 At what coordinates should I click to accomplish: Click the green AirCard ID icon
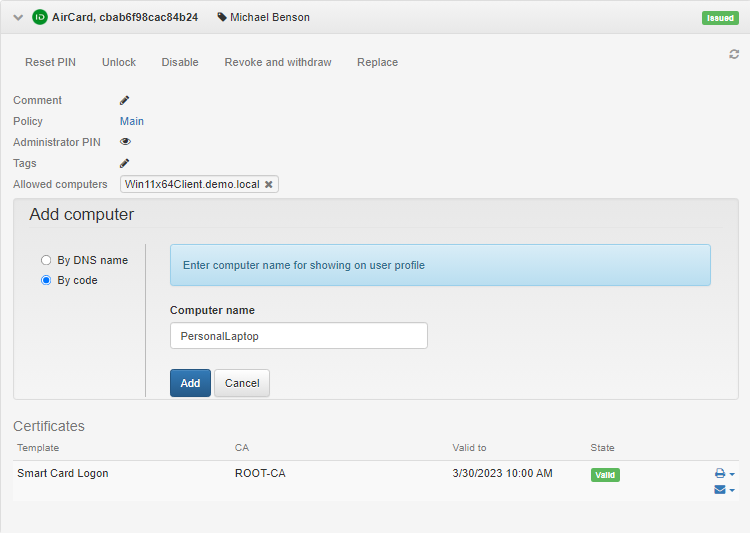pos(40,17)
